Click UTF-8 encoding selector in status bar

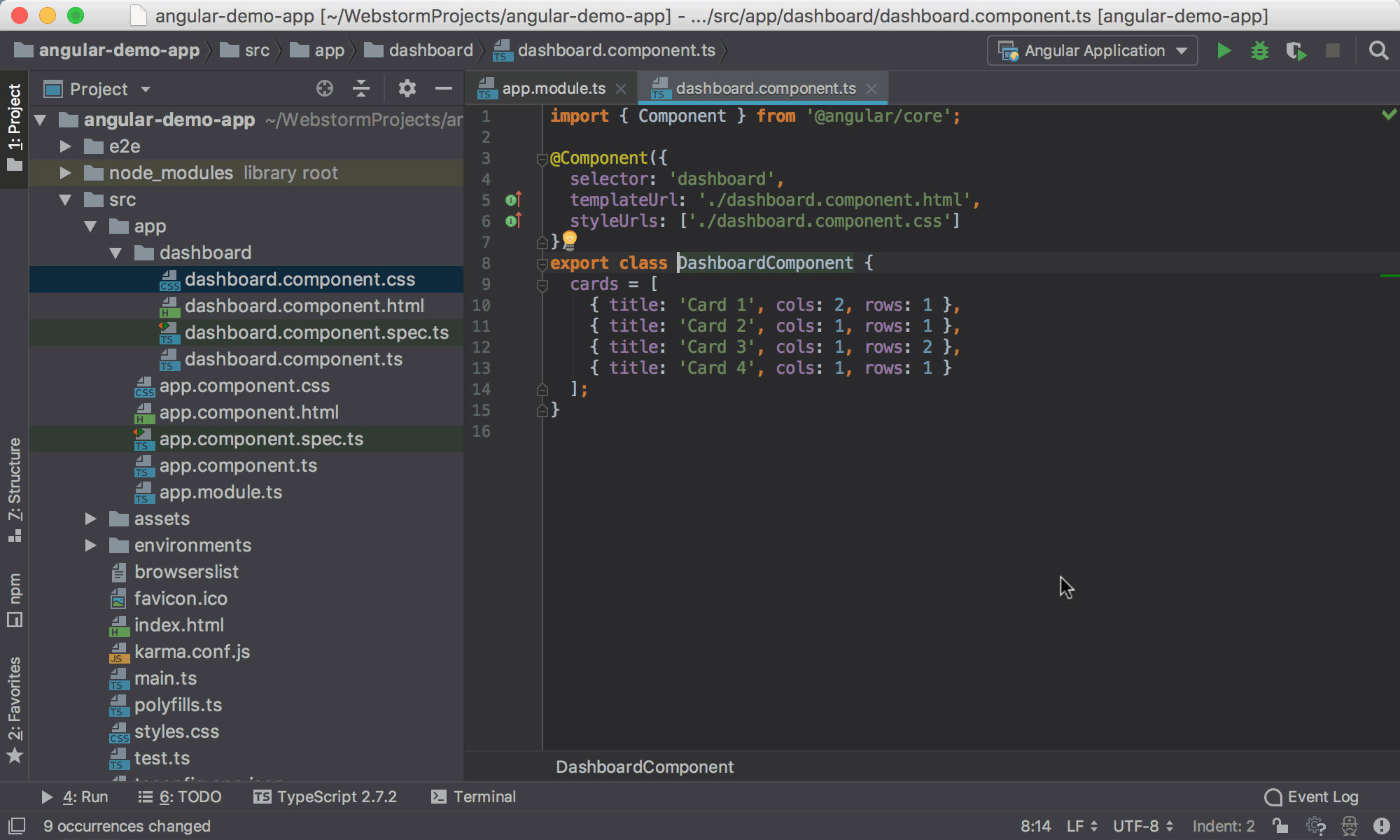tap(1142, 826)
